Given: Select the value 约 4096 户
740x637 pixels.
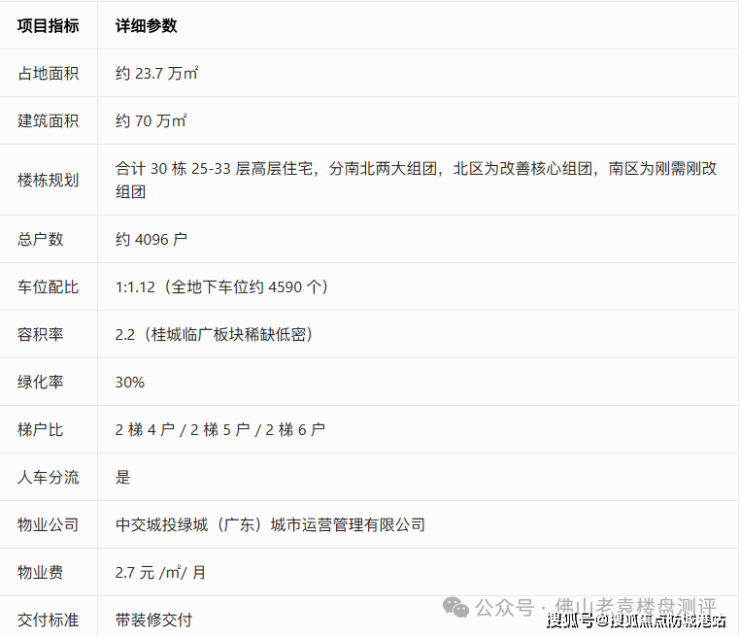Looking at the screenshot, I should click(x=151, y=239).
